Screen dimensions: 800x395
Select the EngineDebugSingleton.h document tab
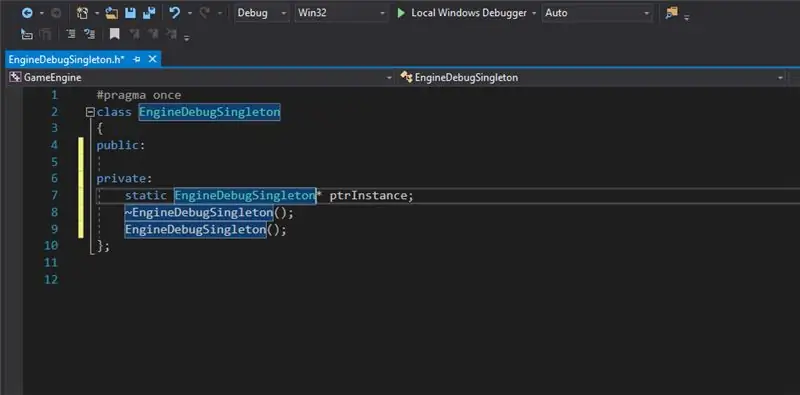66,60
